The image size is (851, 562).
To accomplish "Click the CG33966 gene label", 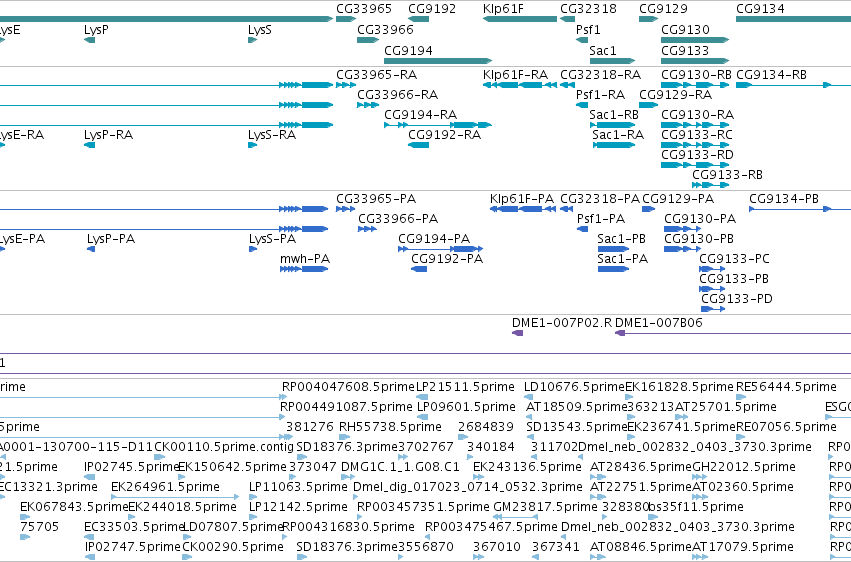I will (x=385, y=29).
